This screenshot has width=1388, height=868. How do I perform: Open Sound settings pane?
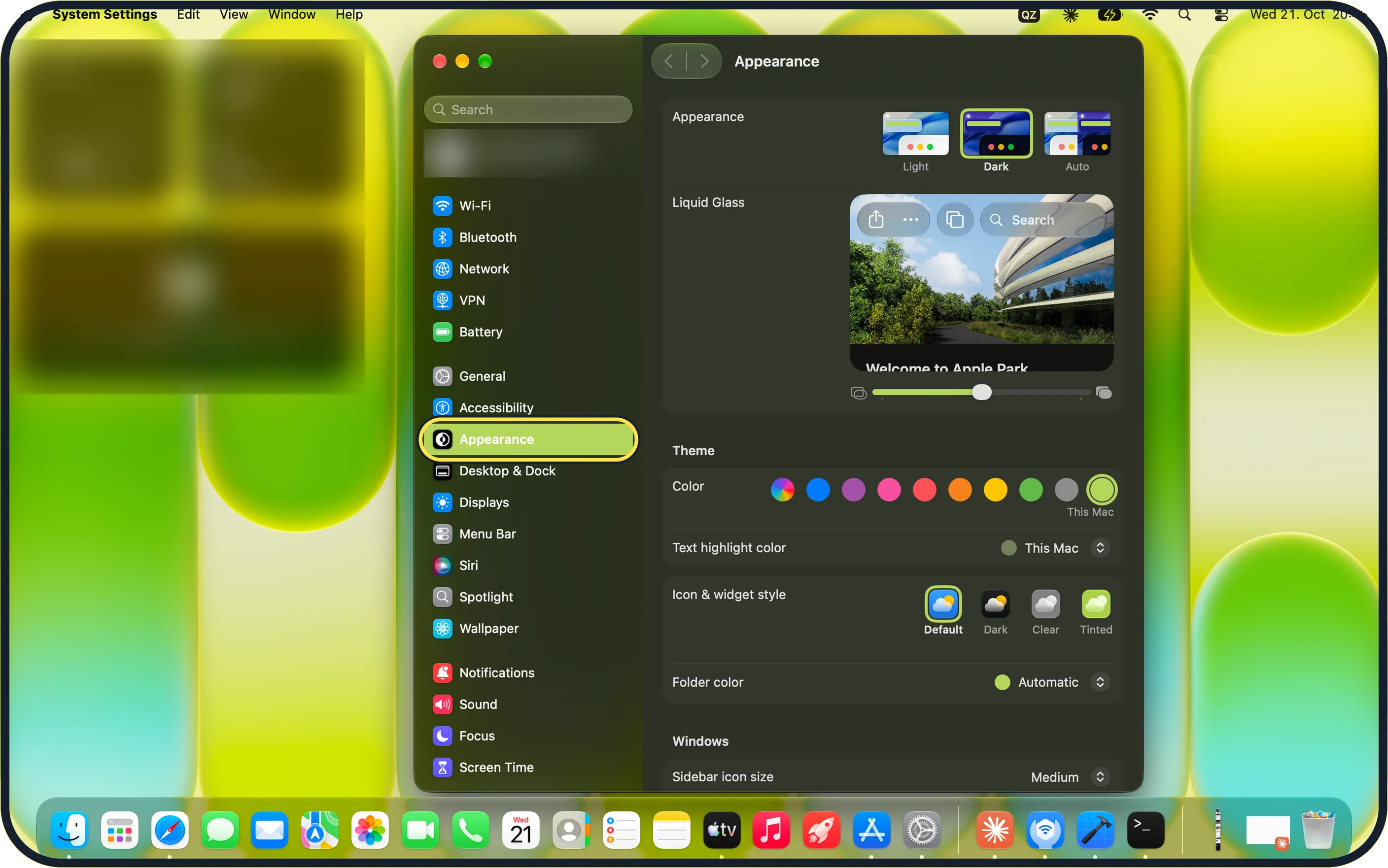pos(527,704)
